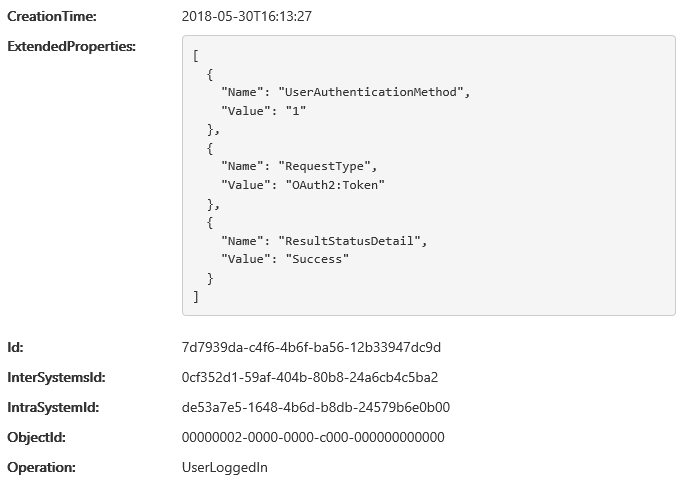
Task: Click the IntraSystemId label
Action: pyautogui.click(x=53, y=407)
